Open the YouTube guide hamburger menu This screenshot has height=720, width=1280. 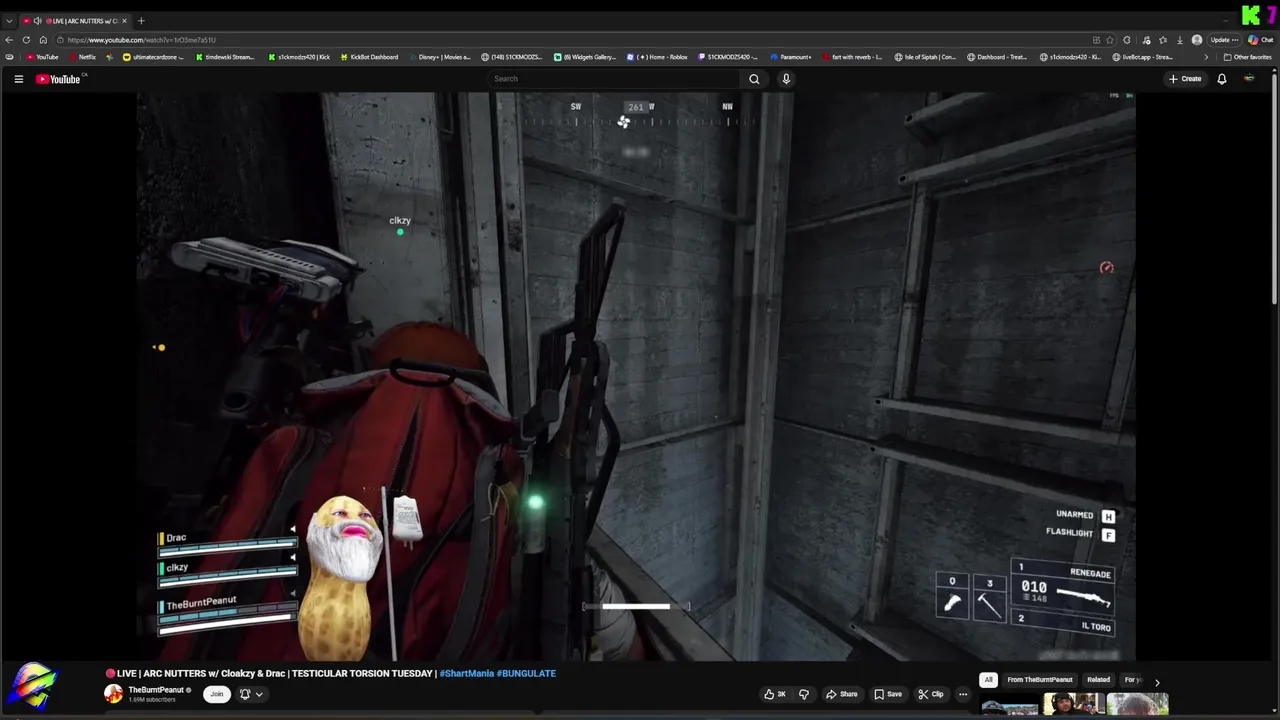coord(18,79)
